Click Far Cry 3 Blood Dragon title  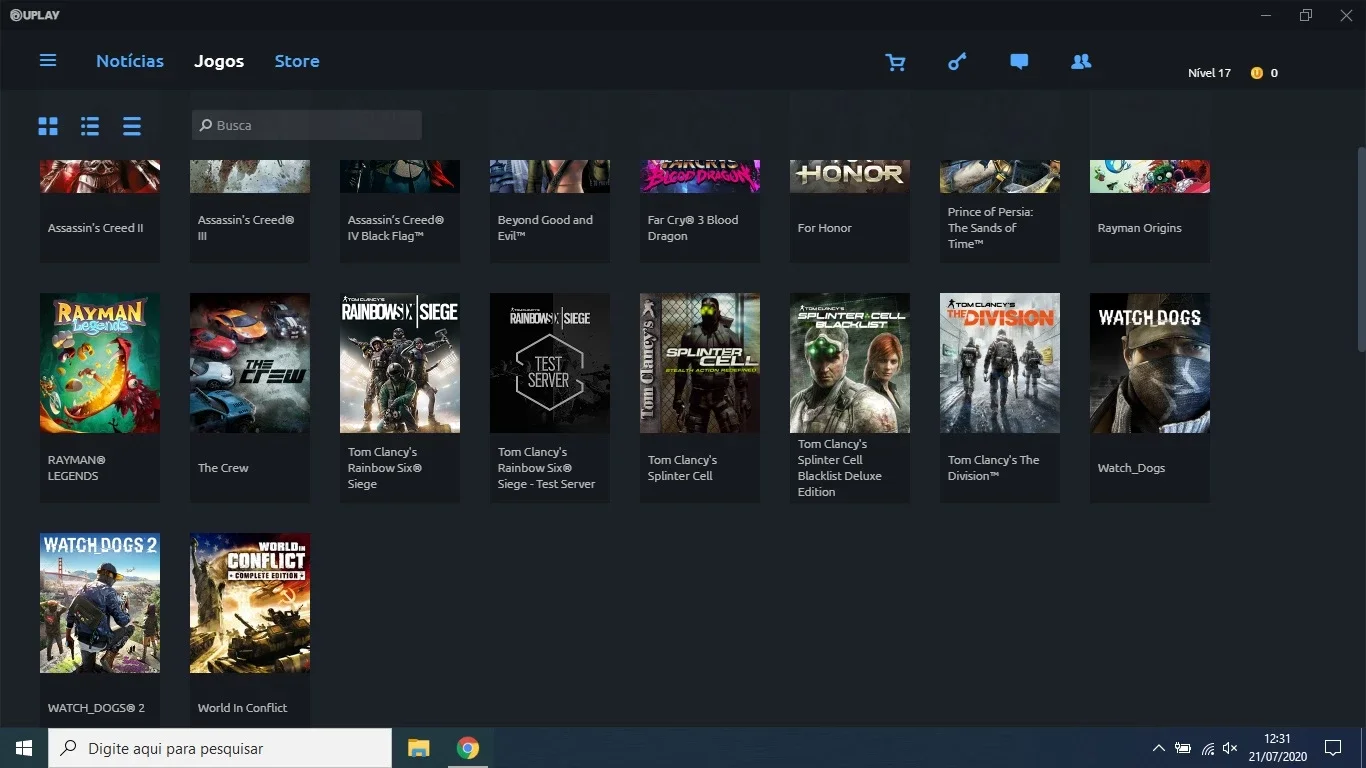693,228
